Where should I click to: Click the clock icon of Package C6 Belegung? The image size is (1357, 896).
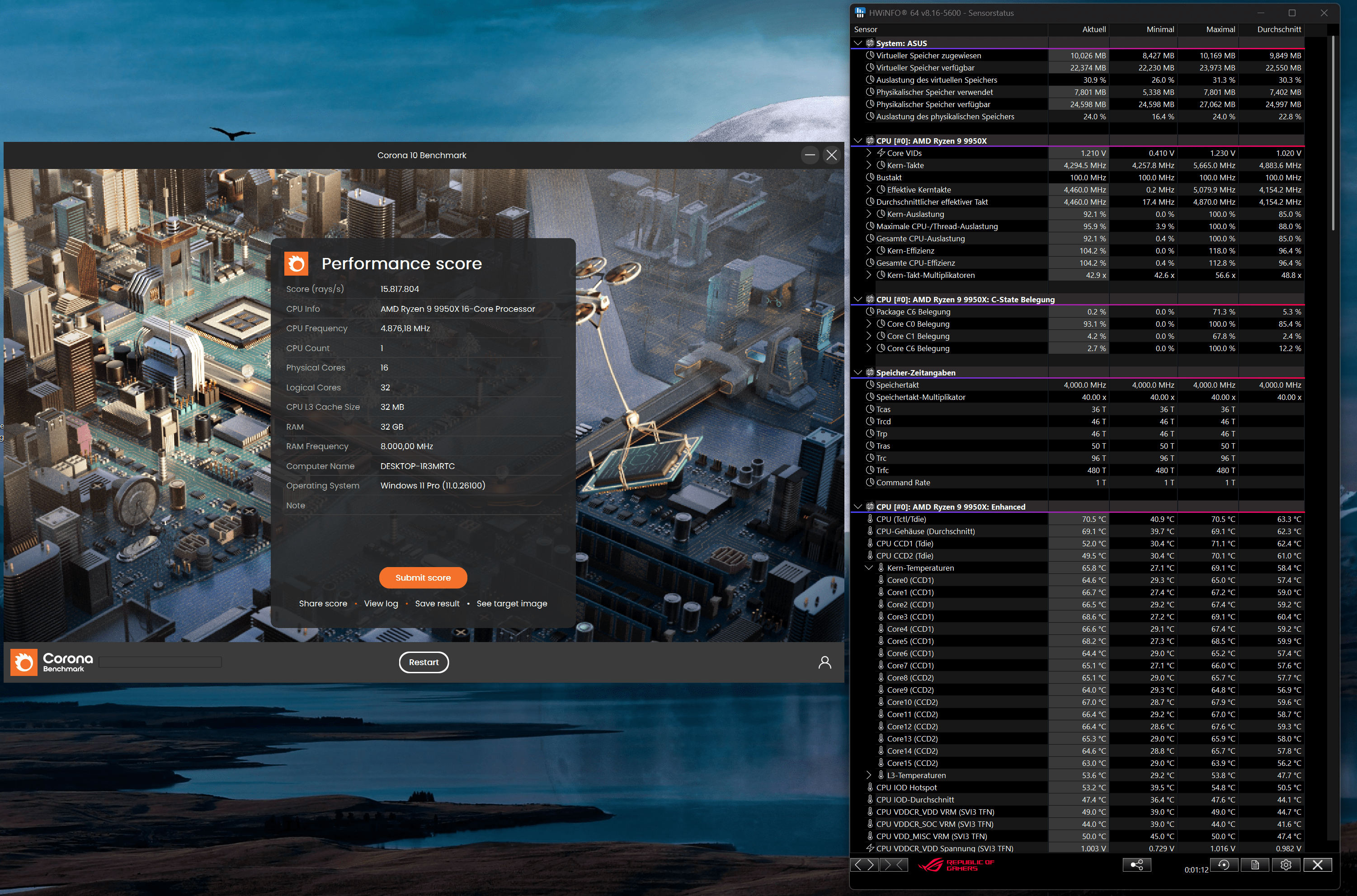870,311
